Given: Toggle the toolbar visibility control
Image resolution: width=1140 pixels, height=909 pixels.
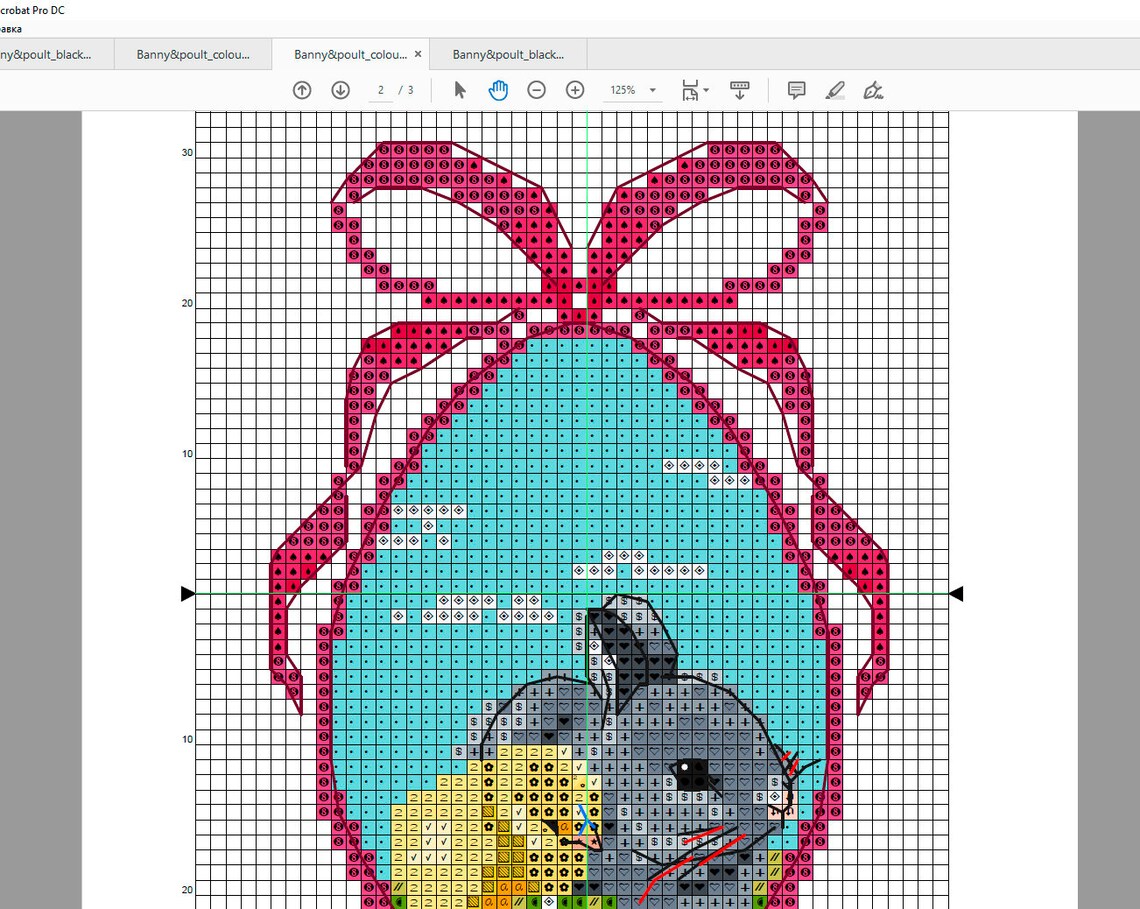Looking at the screenshot, I should 740,90.
